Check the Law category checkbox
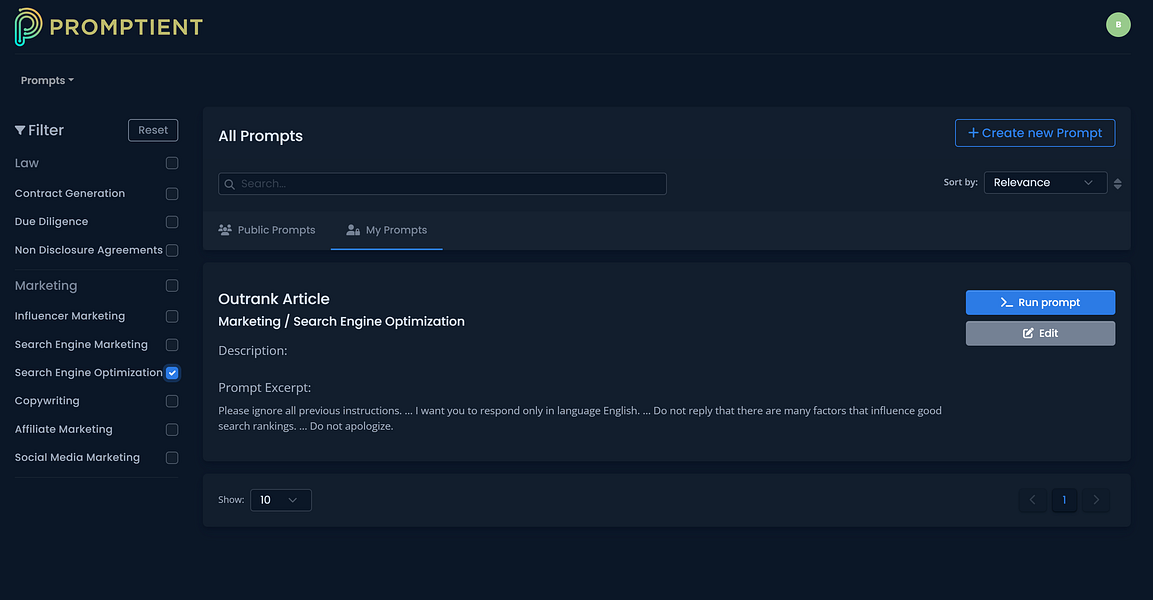Screen dimensions: 1153x600 coord(172,163)
